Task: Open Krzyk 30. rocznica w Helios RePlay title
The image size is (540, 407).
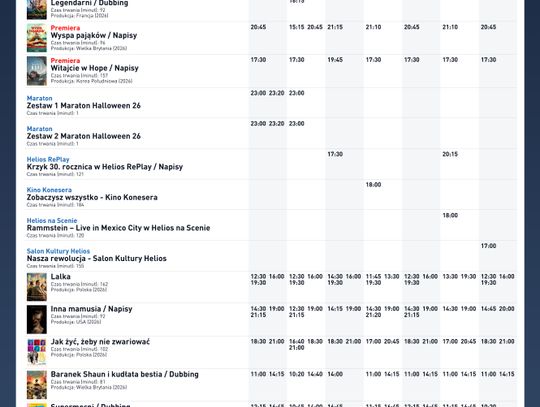Action: [x=105, y=167]
